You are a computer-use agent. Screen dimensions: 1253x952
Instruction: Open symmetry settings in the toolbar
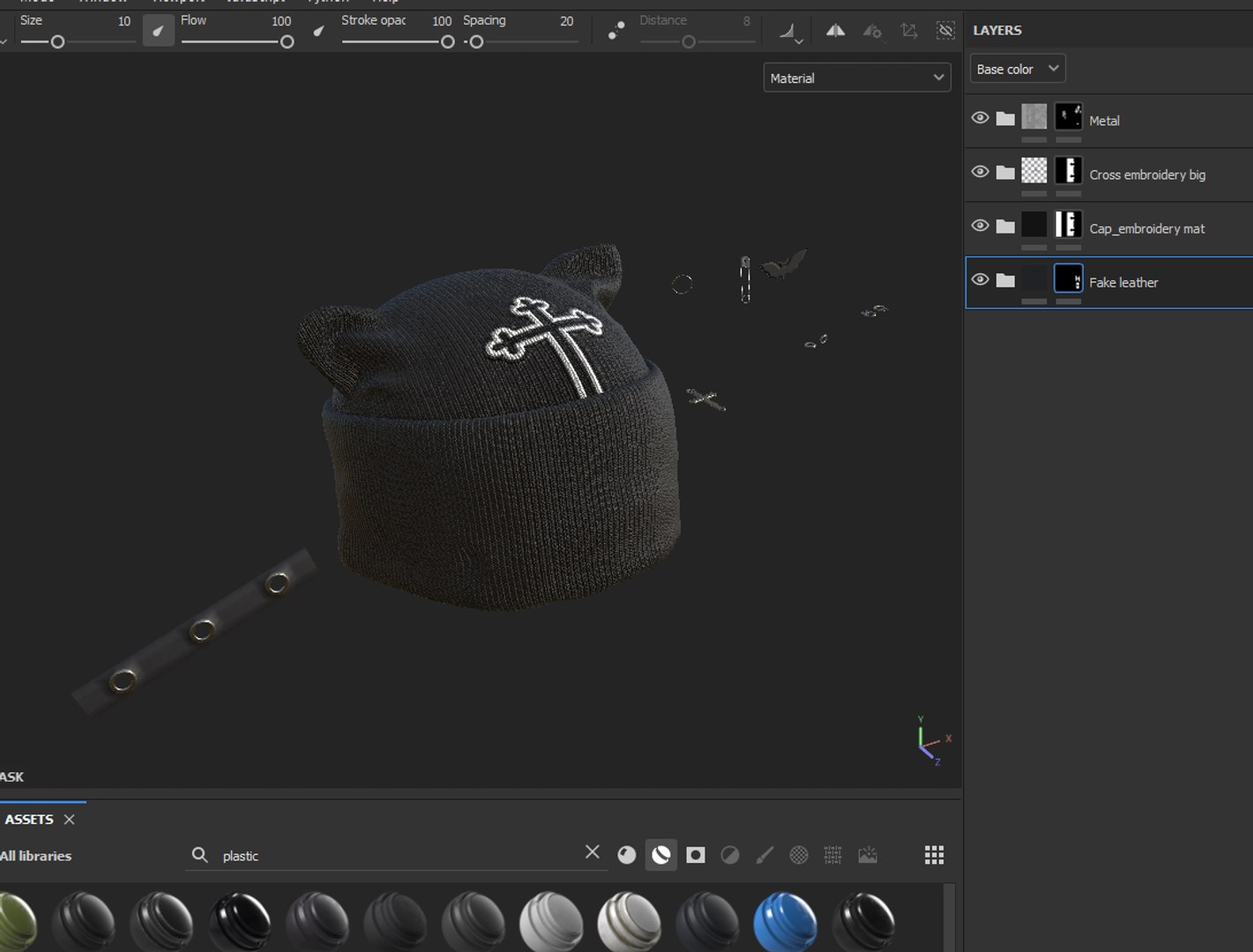(x=872, y=31)
